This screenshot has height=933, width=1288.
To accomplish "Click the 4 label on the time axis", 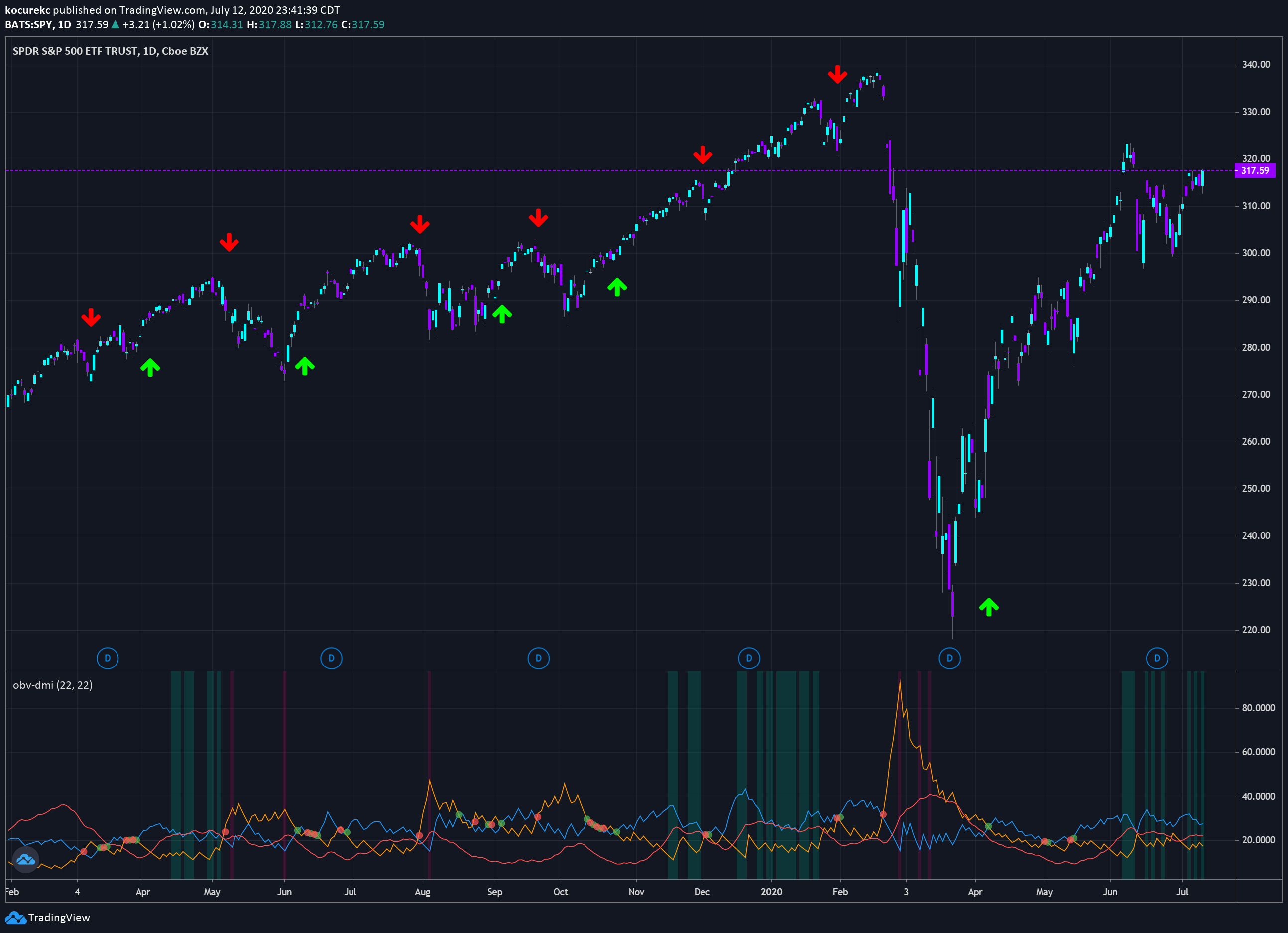I will 77,892.
